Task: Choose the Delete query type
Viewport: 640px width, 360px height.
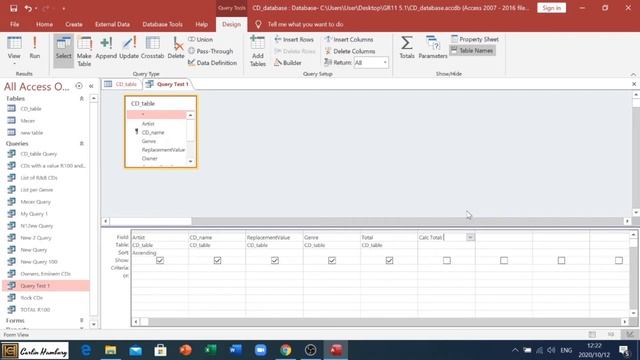Action: 176,48
